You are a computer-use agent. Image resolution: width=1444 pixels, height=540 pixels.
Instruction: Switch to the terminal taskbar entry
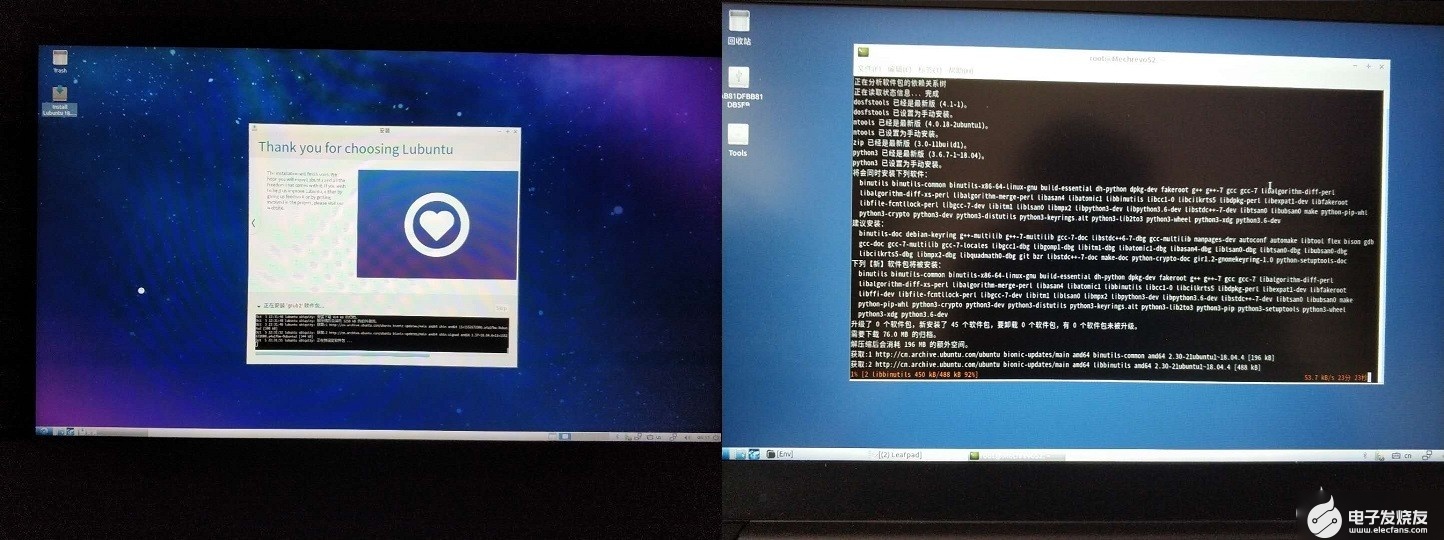[x=1016, y=456]
